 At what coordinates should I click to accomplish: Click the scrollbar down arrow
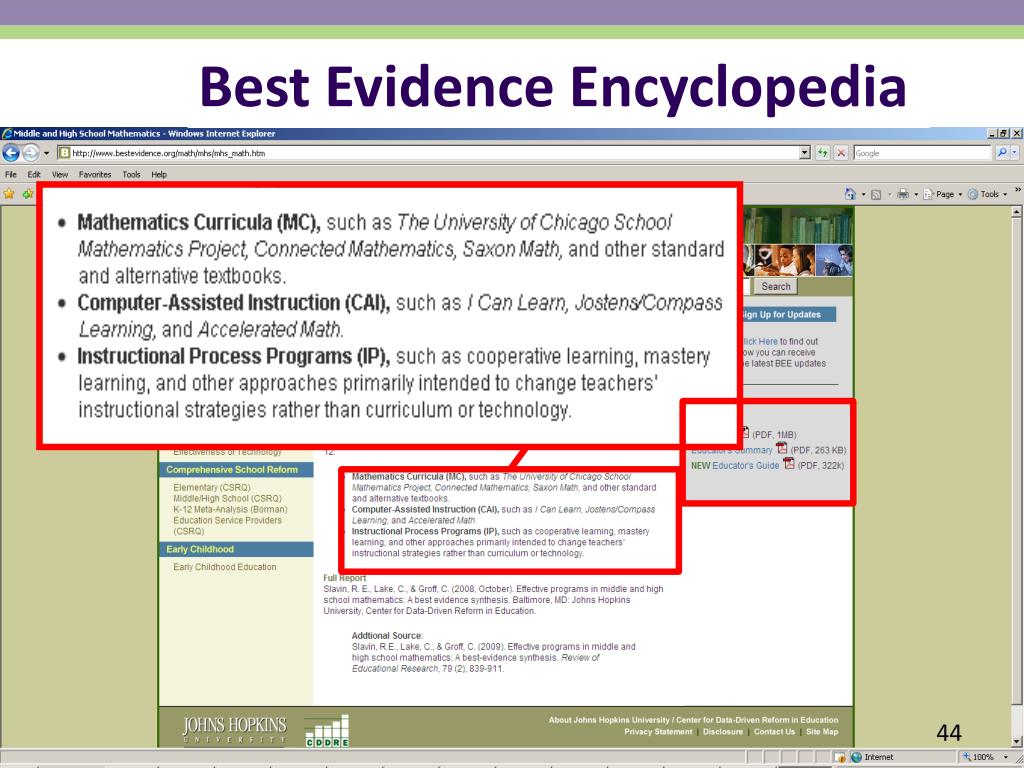(x=1016, y=742)
